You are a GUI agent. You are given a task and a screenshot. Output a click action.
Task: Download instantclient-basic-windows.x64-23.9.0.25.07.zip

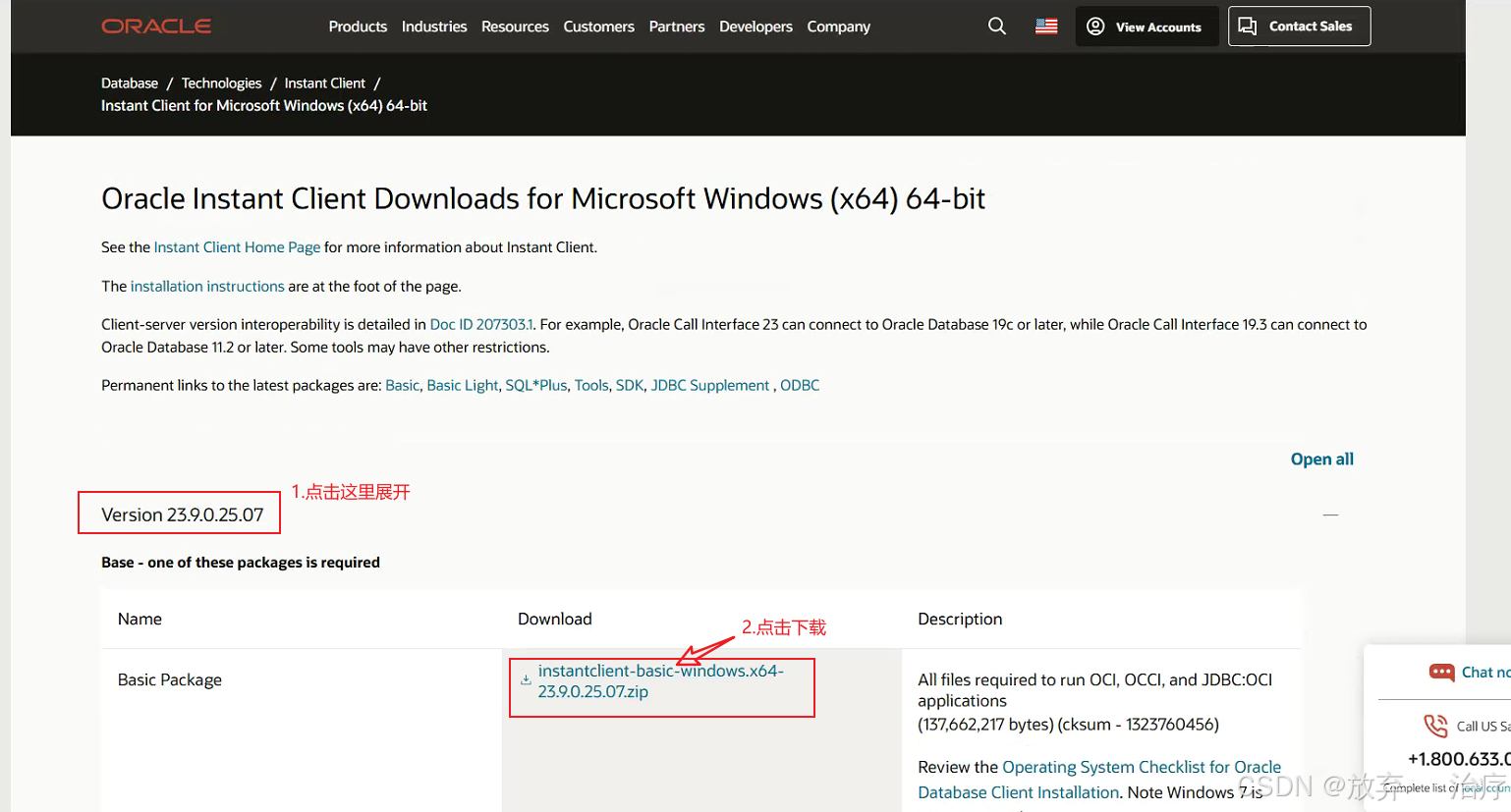coord(659,681)
